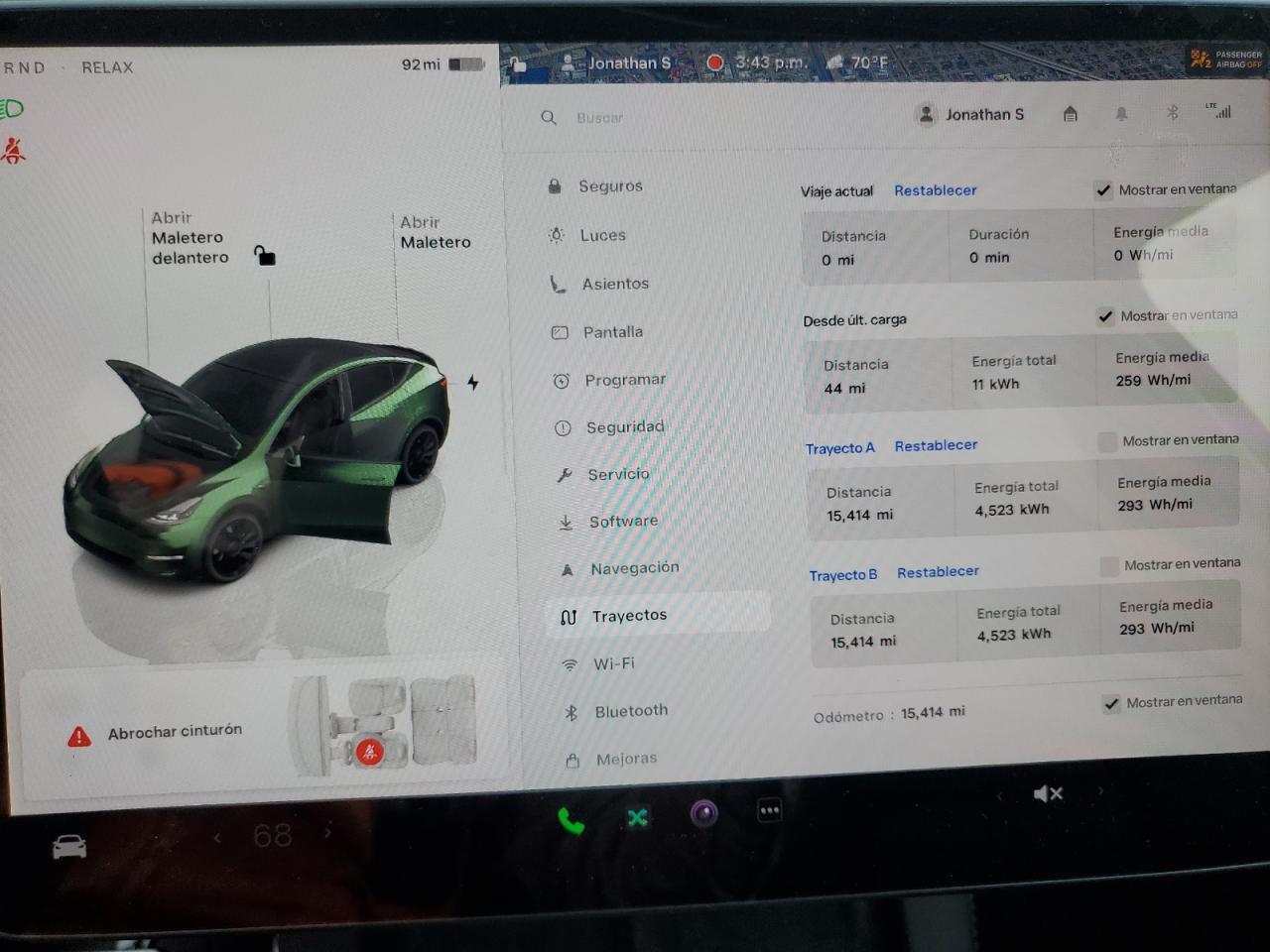Viewport: 1270px width, 952px height.
Task: Raise volume with right arrow
Action: click(x=1099, y=791)
